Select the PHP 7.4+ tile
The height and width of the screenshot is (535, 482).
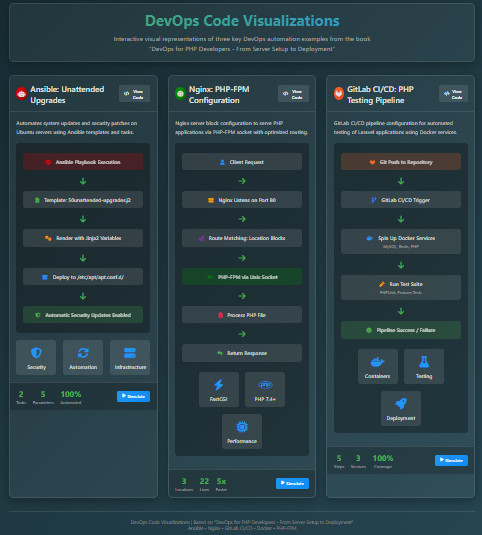coord(265,389)
